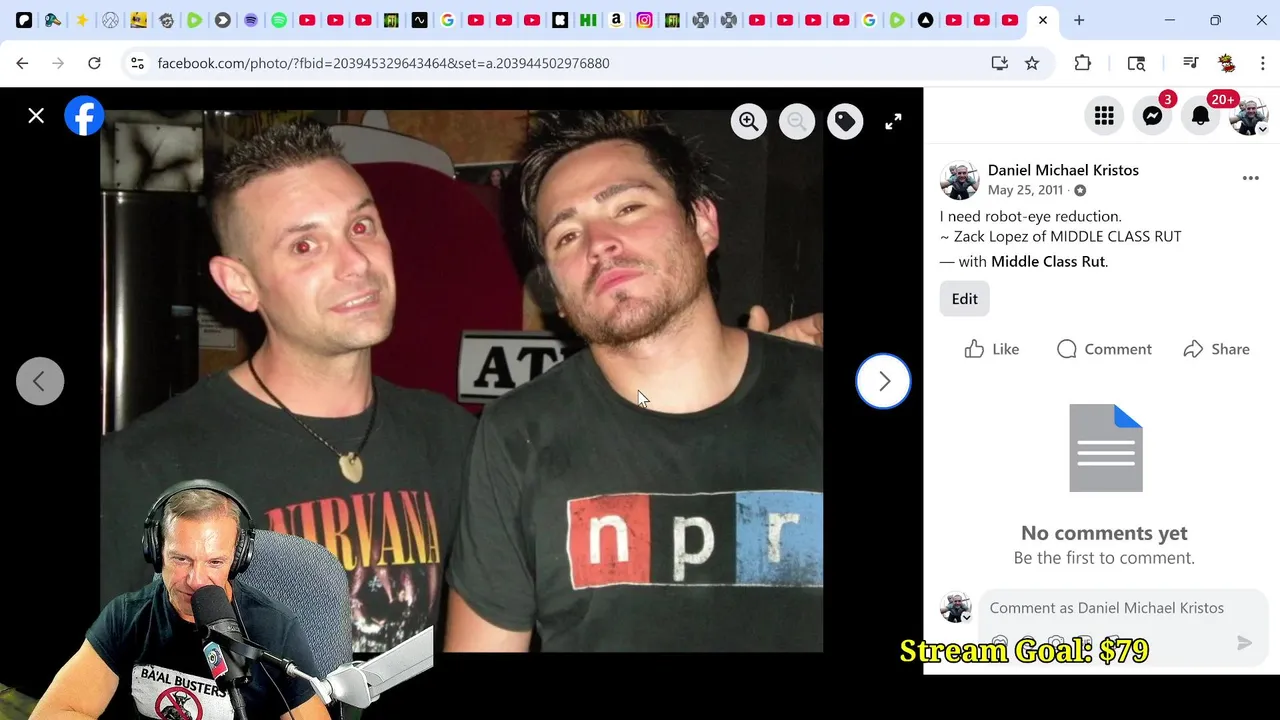Open the Chrome extensions puzzle icon
This screenshot has height=720, width=1280.
(1082, 63)
